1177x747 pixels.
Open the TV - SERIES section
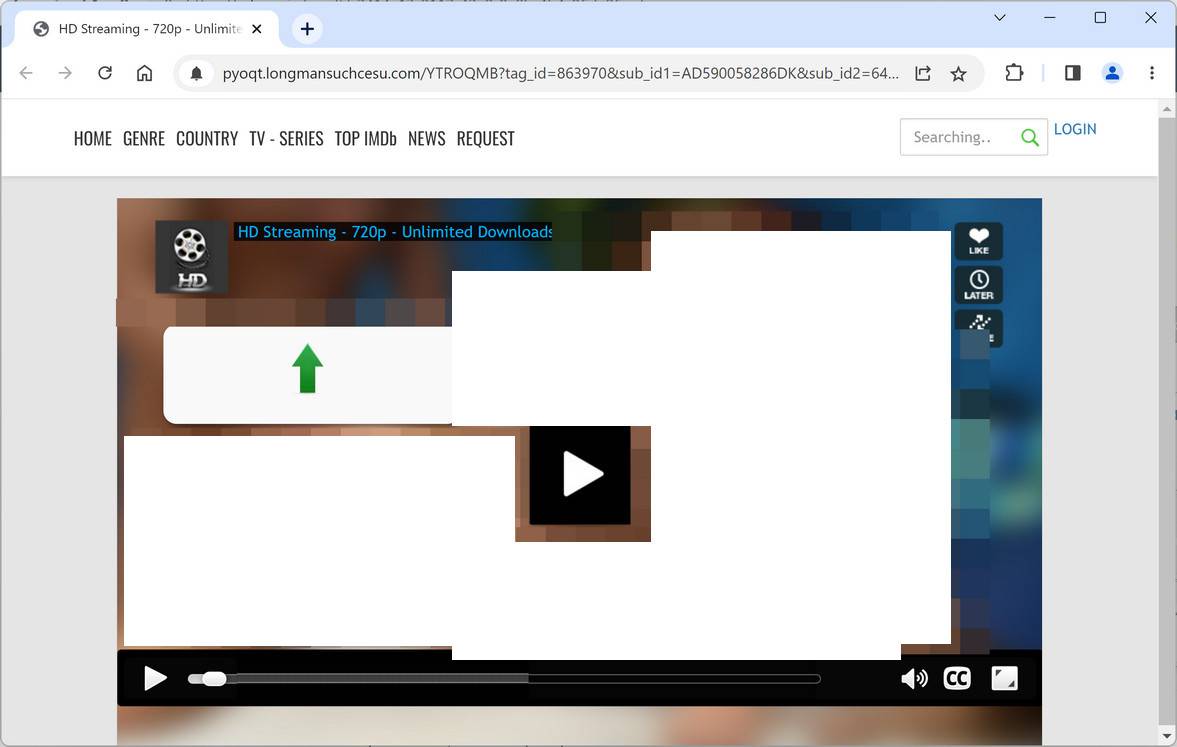point(287,138)
